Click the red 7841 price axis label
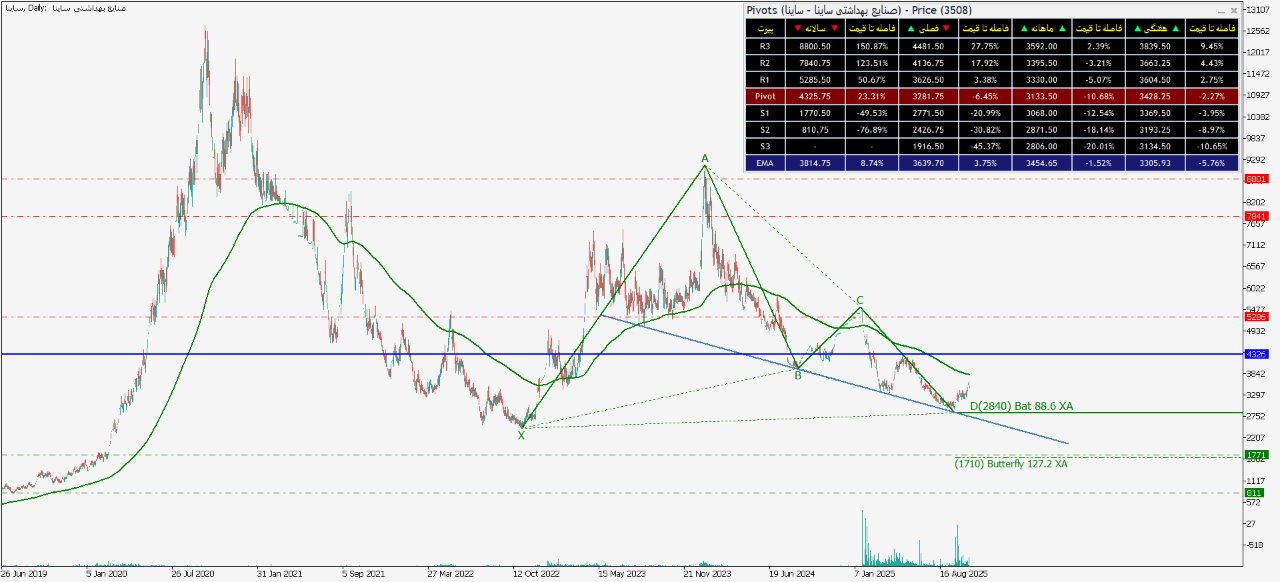1280x582 pixels. pyautogui.click(x=1256, y=216)
